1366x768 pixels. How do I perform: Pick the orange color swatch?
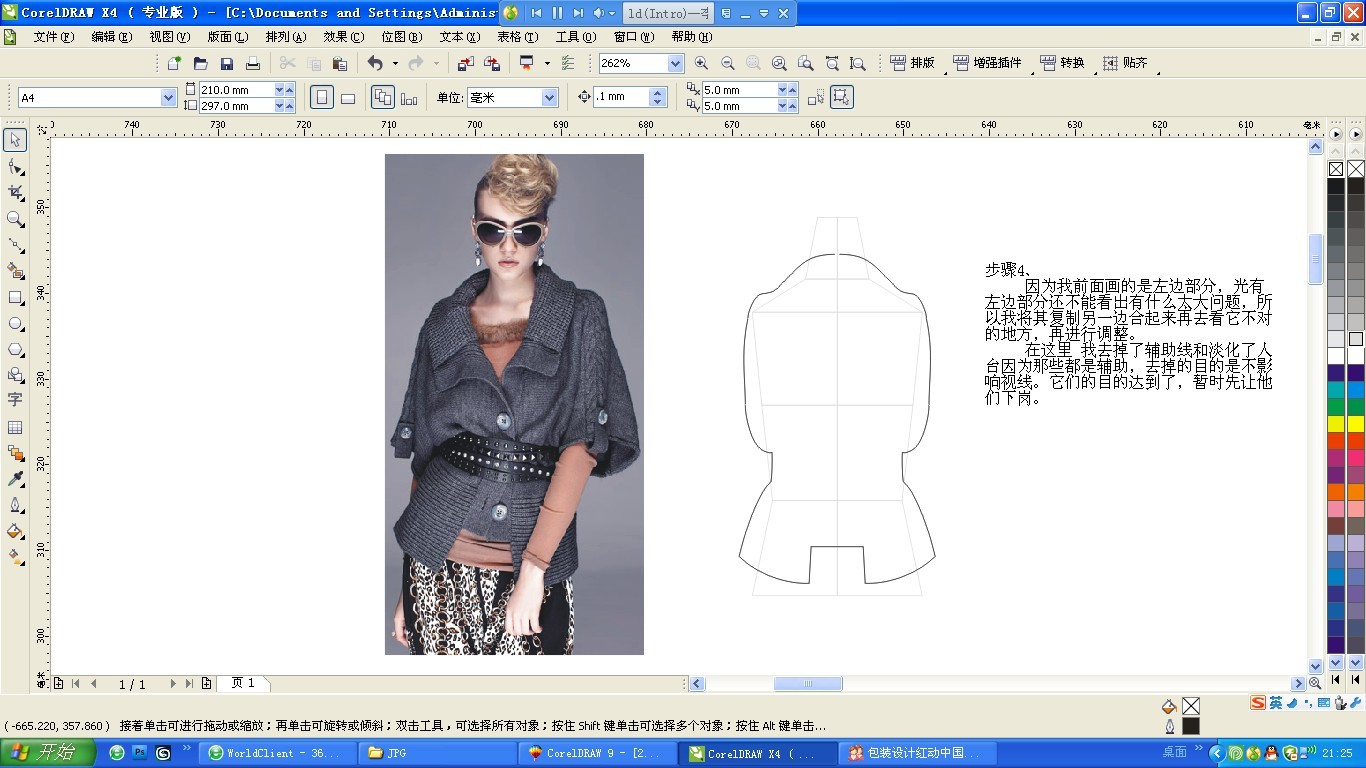coord(1335,492)
